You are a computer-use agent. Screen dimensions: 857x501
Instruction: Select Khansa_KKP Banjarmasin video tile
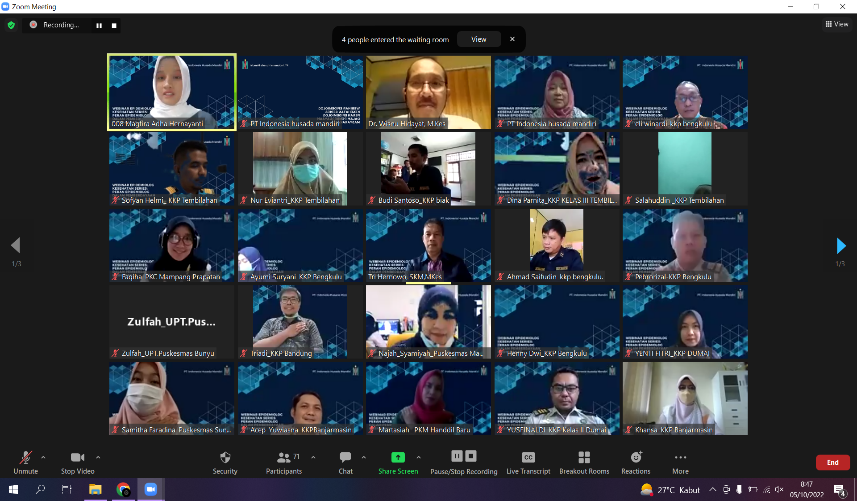tap(685, 398)
